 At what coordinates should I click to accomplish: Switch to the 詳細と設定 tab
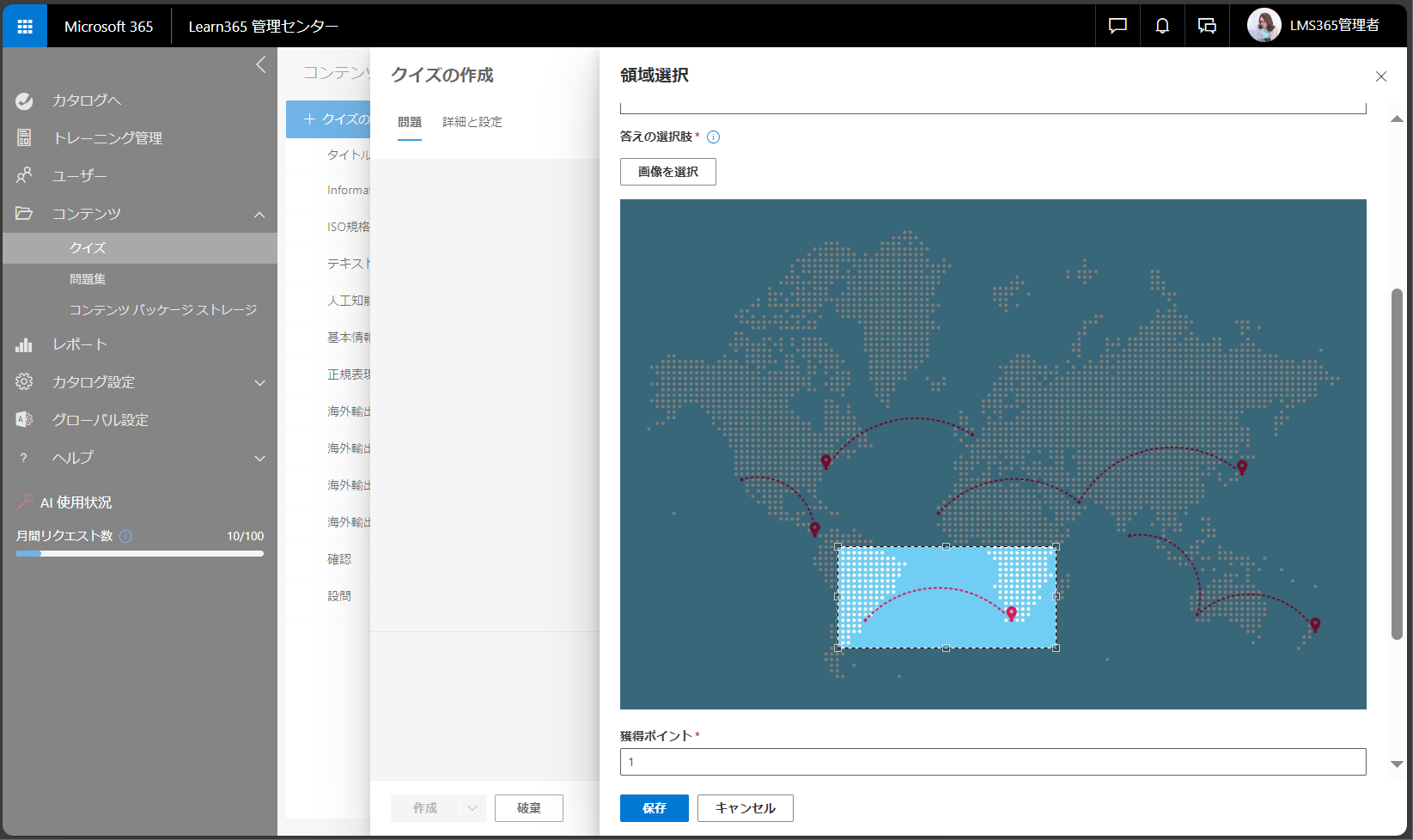[x=472, y=122]
